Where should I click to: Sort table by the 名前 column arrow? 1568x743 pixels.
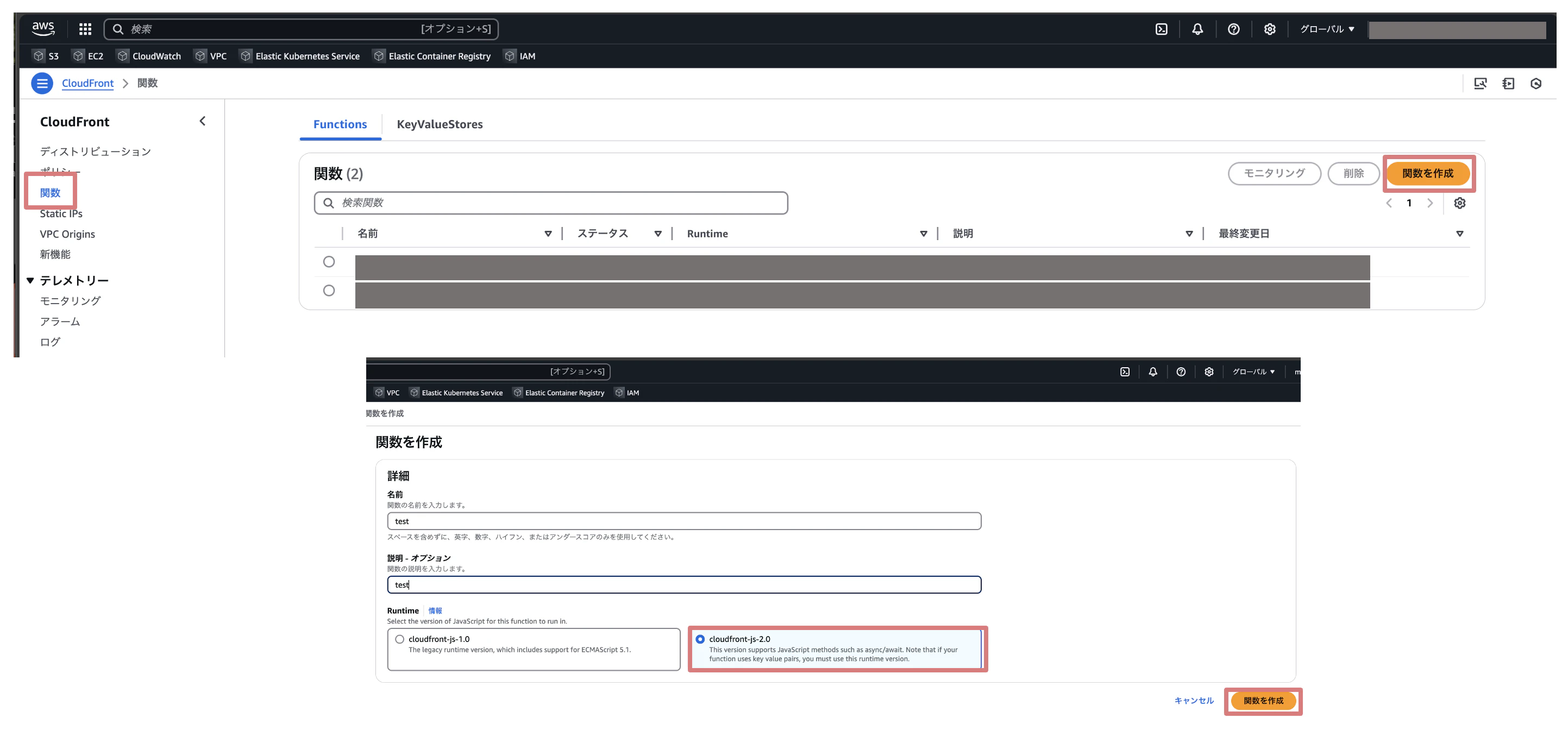pos(548,234)
